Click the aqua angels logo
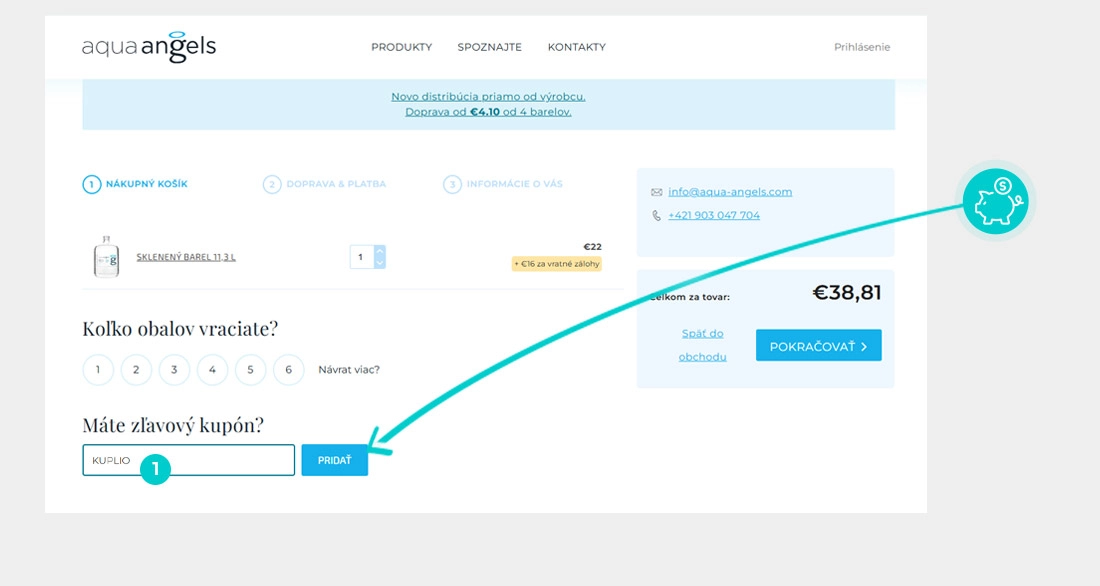This screenshot has height=586, width=1100. (x=149, y=47)
